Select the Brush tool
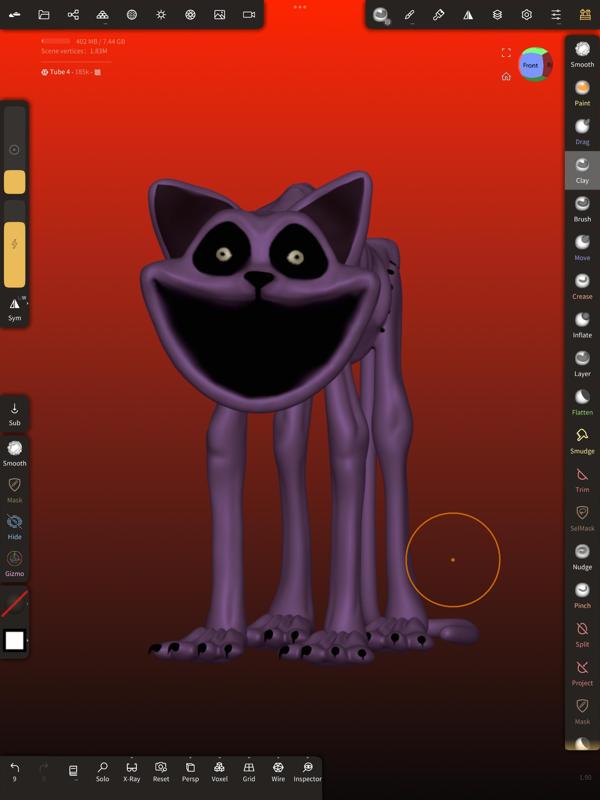The image size is (600, 800). [582, 209]
